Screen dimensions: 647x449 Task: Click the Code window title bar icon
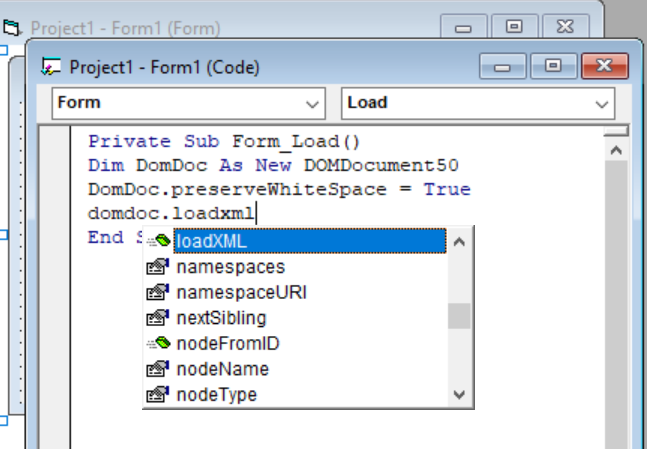50,67
